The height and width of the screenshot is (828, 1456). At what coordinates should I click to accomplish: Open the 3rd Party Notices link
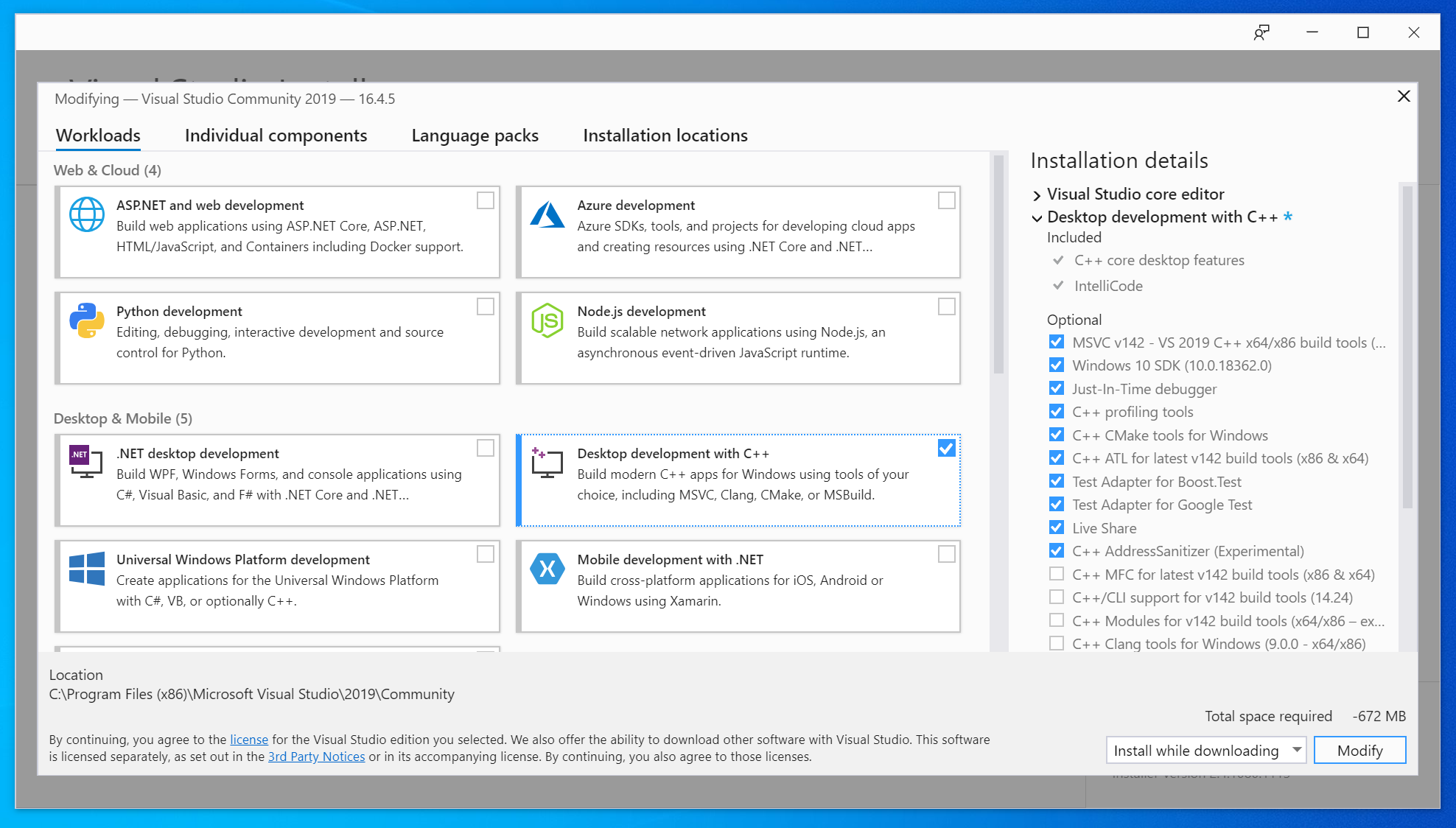pyautogui.click(x=316, y=757)
